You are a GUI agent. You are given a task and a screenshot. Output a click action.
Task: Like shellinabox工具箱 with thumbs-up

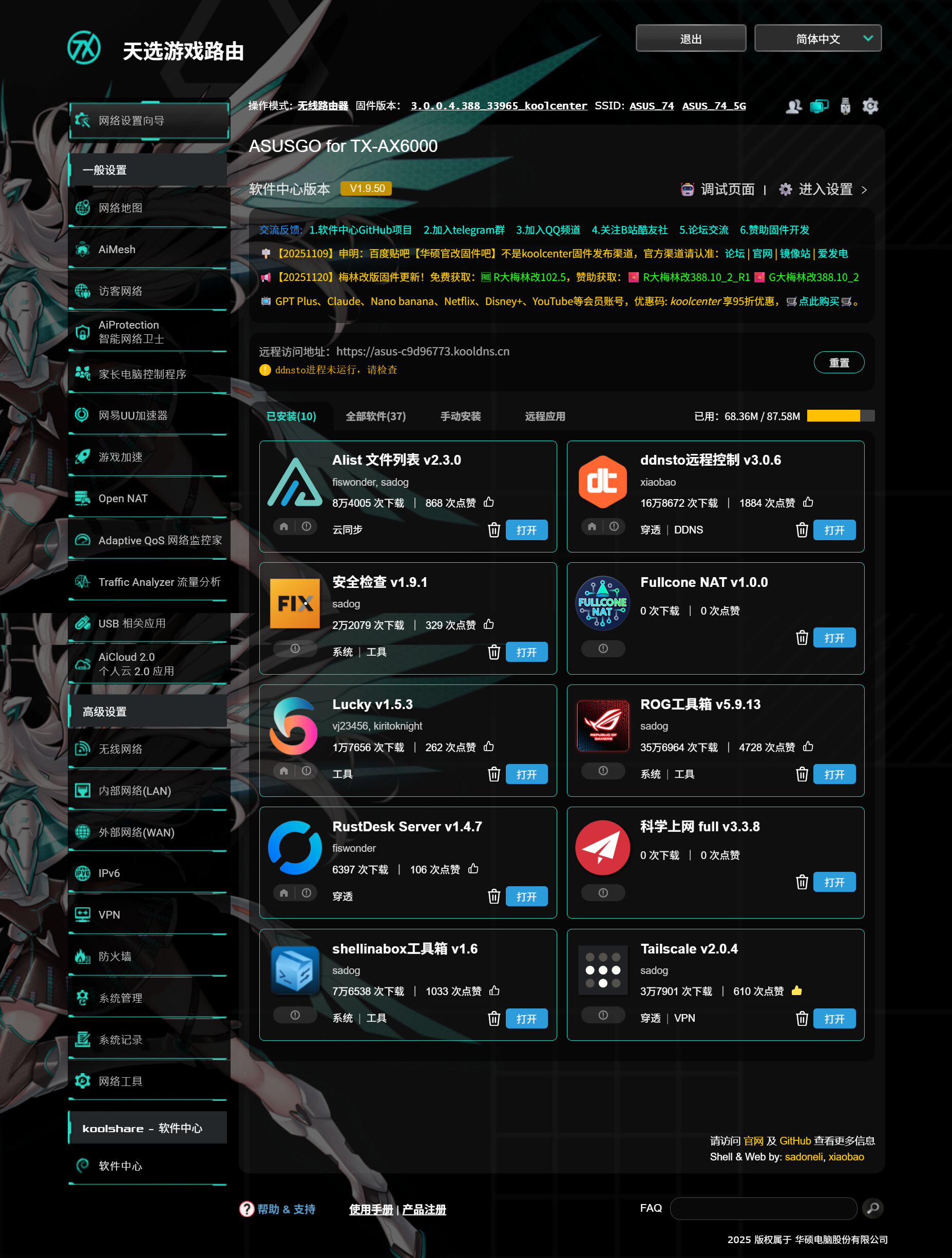[x=494, y=990]
